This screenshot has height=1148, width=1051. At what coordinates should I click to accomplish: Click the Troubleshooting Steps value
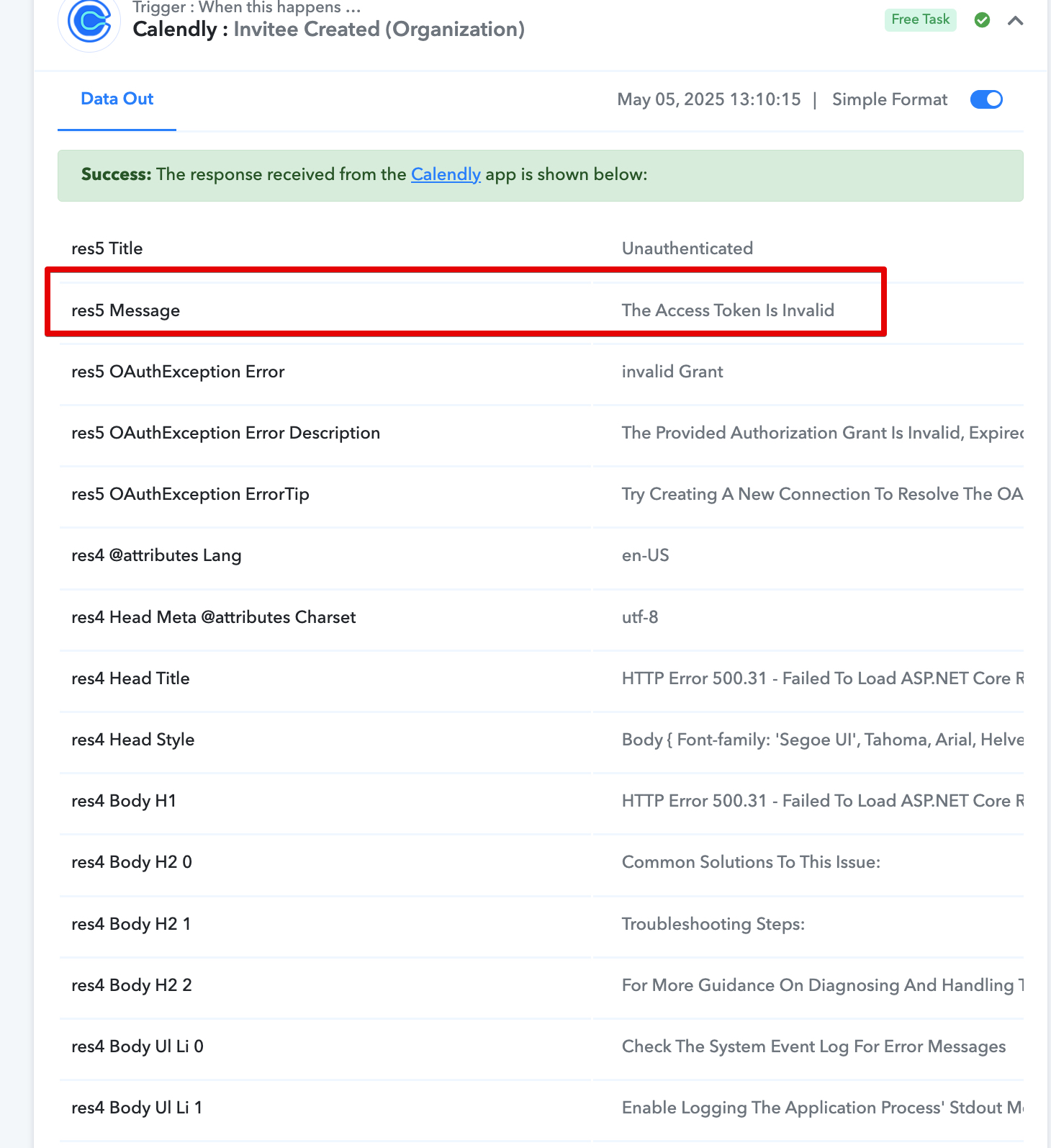(x=713, y=924)
